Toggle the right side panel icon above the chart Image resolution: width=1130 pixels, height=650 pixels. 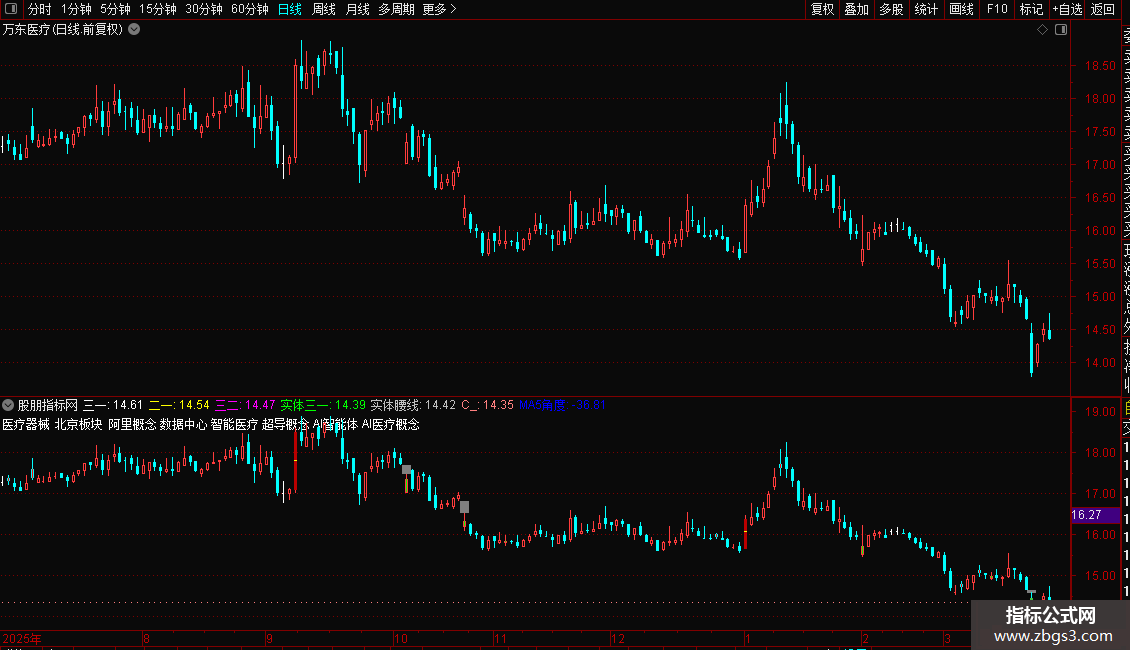(x=1061, y=30)
